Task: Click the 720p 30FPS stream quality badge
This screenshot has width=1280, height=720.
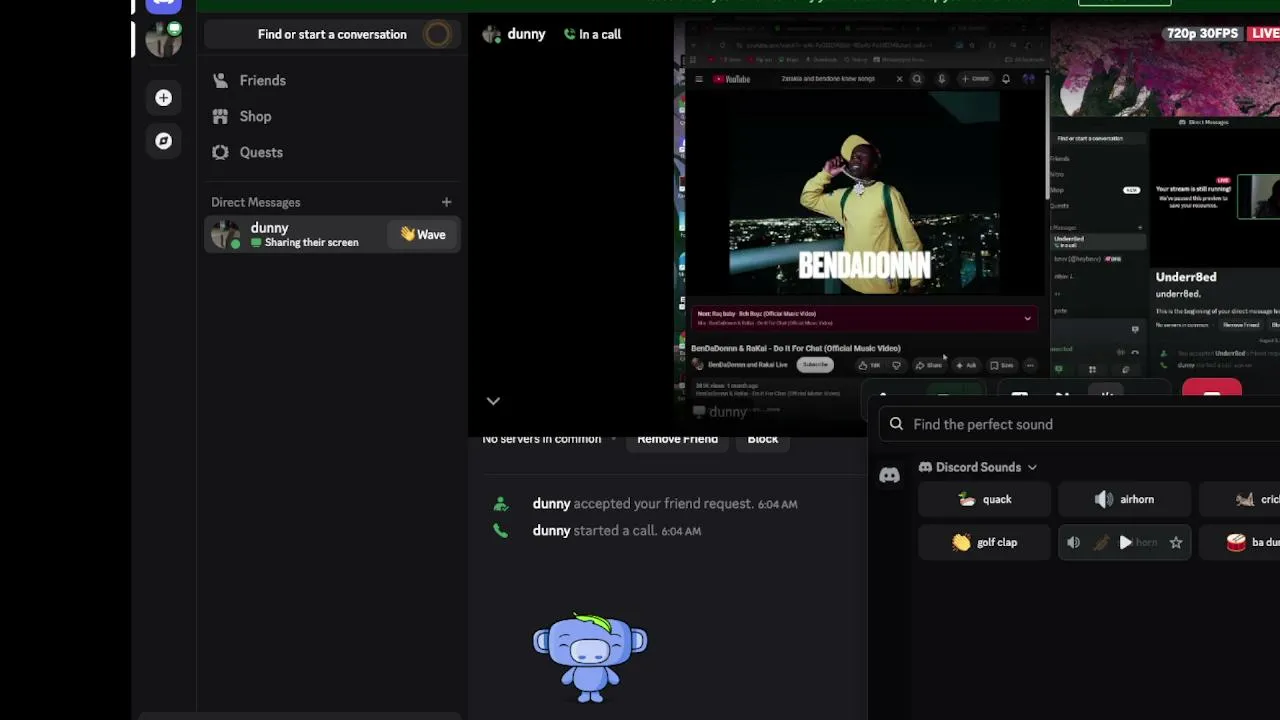Action: [1202, 33]
